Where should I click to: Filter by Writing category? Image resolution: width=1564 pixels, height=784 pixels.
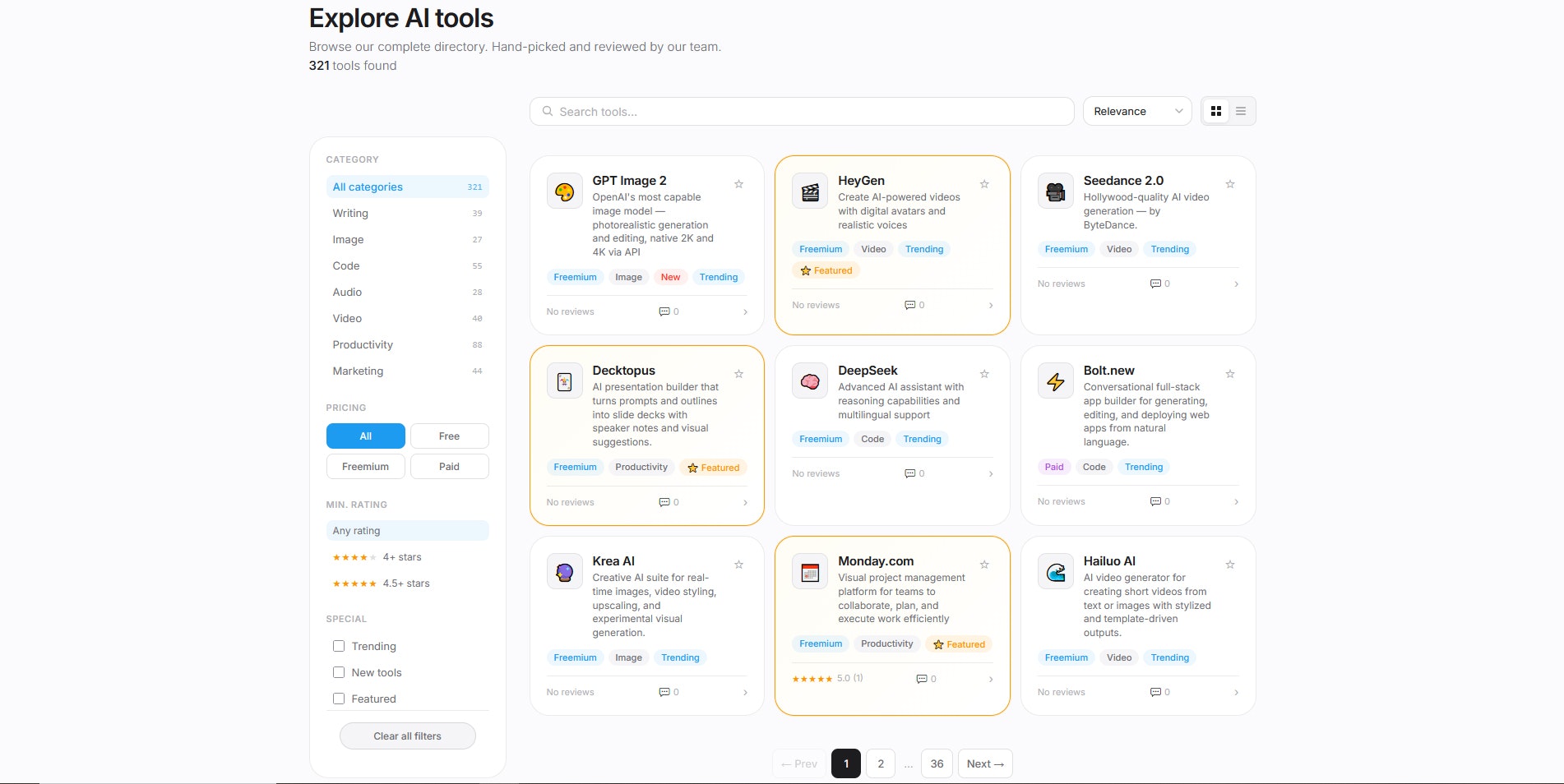[408, 213]
